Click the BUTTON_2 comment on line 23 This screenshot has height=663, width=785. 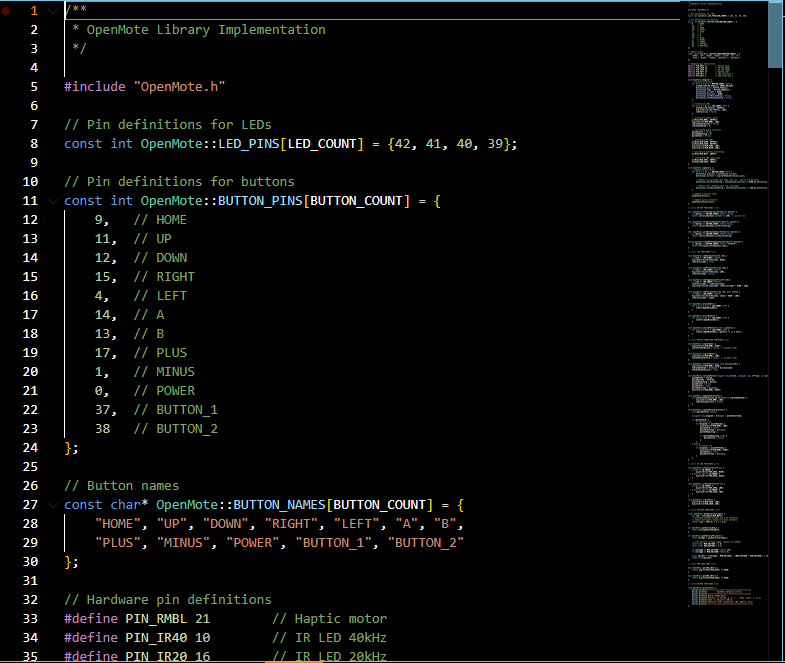point(175,429)
